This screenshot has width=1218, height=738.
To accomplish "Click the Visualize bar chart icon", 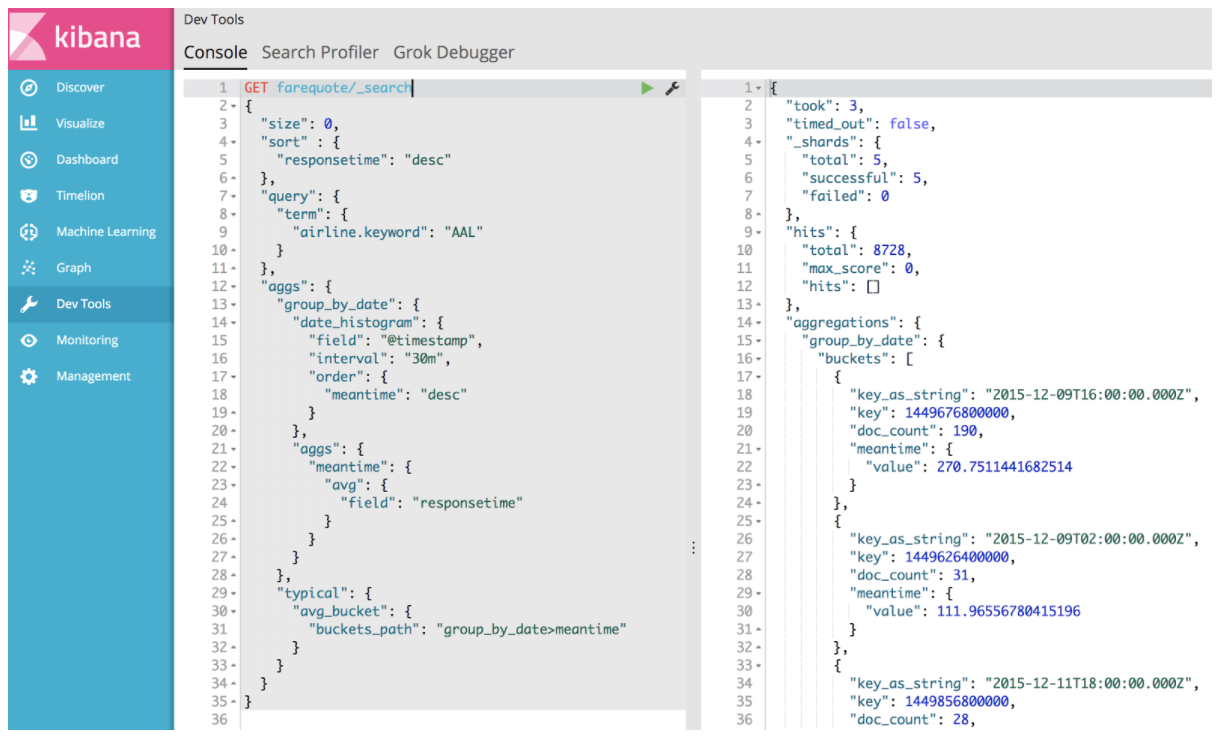I will 29,124.
